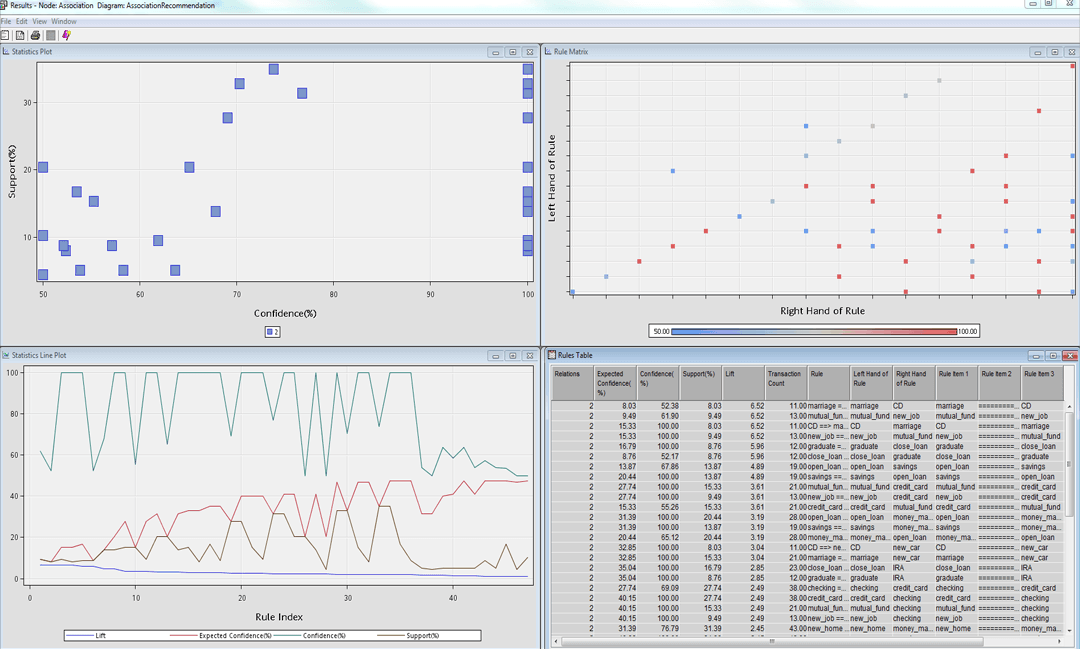The image size is (1080, 649).
Task: Click the Rule Item 1 column header
Action: point(957,383)
